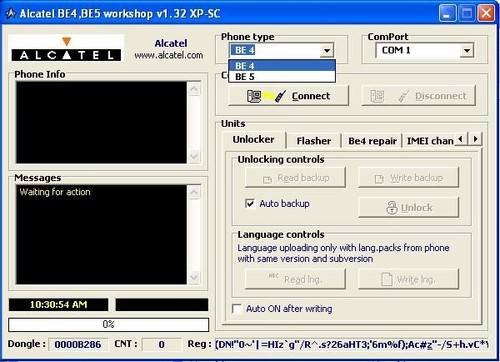Screen dimensions: 500x362
Task: Enable Auto ON after writing
Action: point(237,309)
